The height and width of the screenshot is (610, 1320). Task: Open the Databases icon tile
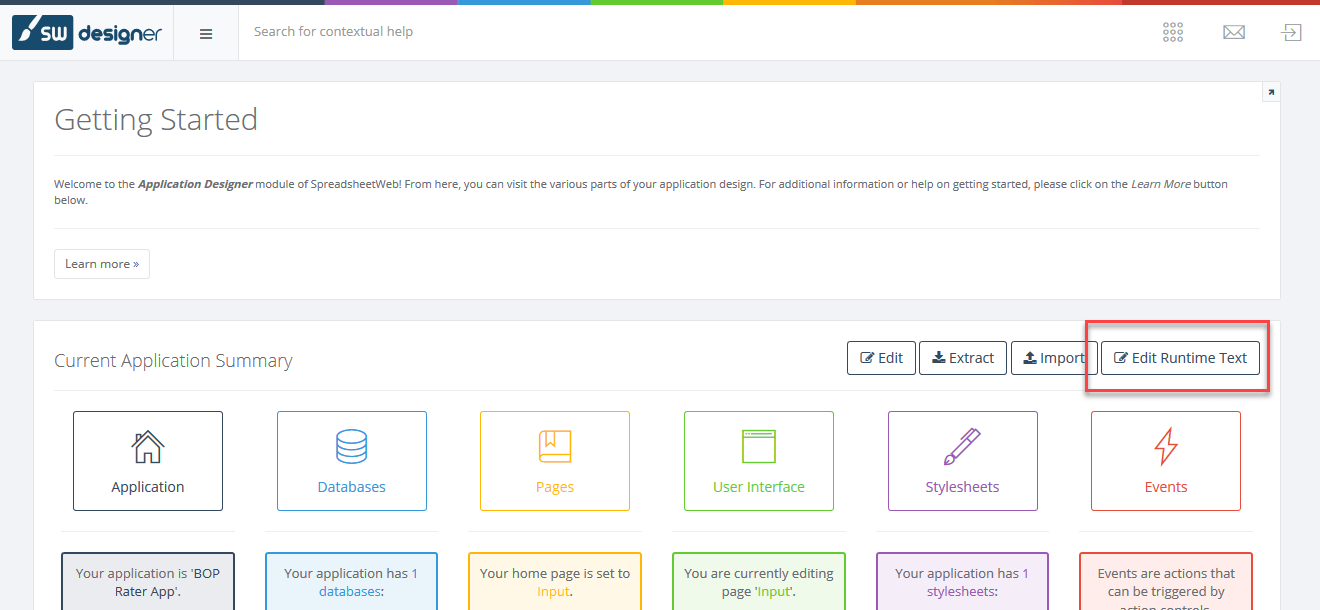pyautogui.click(x=352, y=461)
